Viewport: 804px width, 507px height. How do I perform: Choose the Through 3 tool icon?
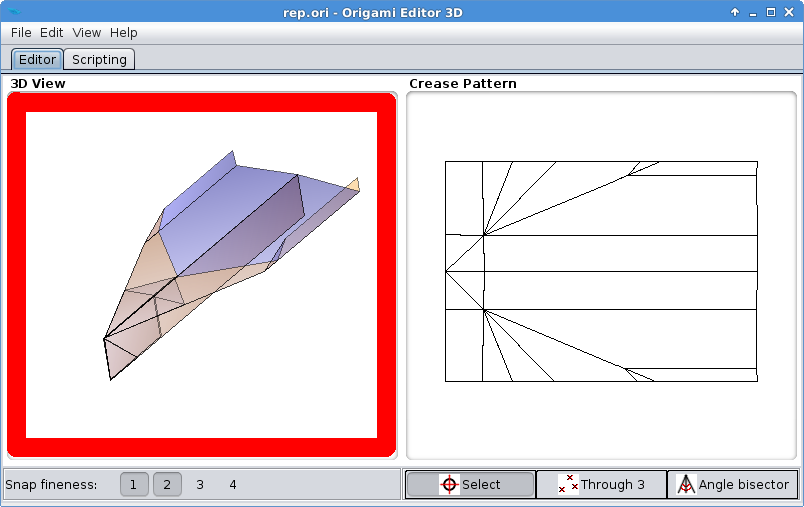[568, 484]
